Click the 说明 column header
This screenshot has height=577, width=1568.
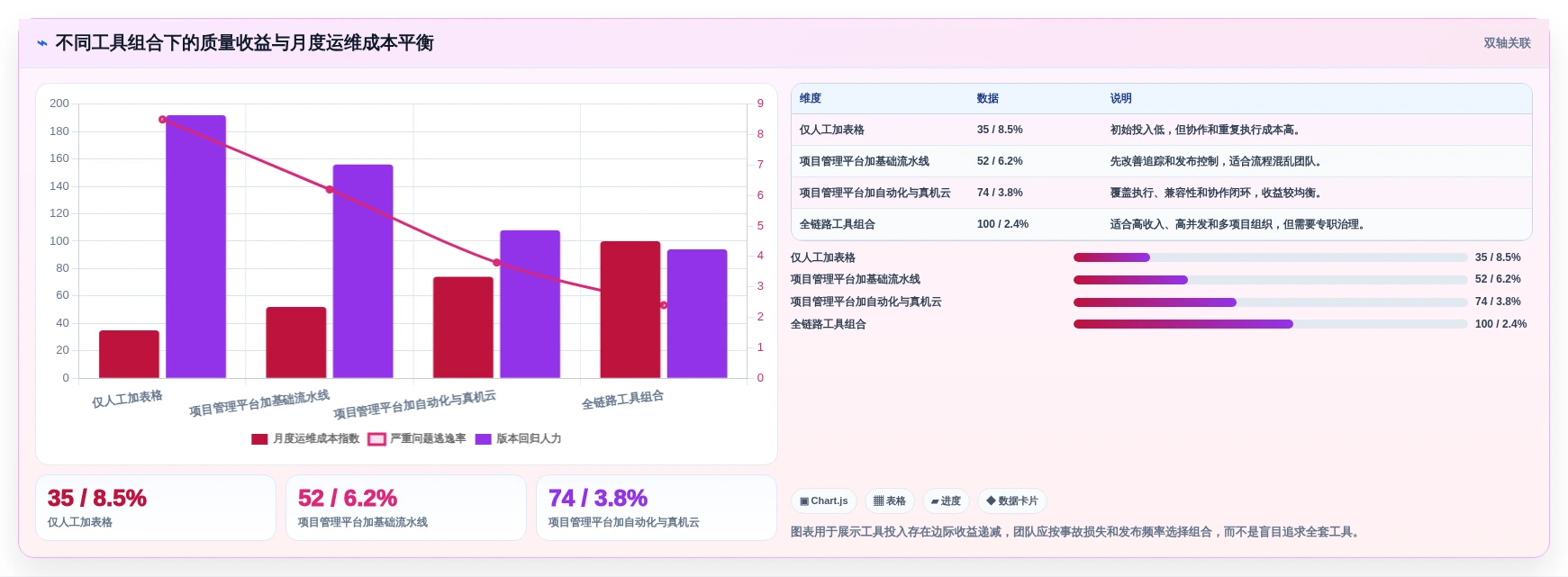pos(1121,99)
